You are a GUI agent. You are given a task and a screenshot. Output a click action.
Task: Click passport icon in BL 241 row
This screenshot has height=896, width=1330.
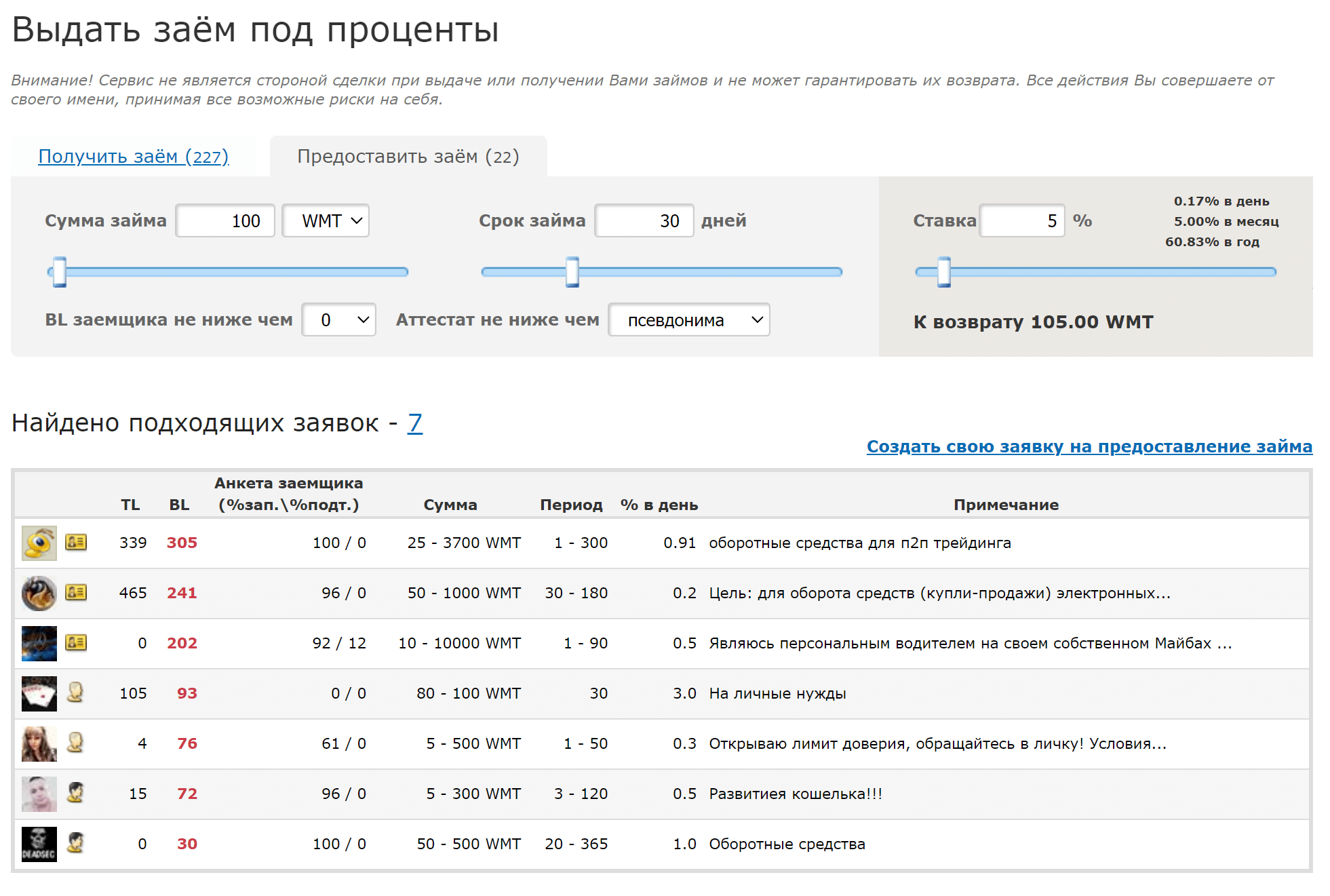(76, 592)
